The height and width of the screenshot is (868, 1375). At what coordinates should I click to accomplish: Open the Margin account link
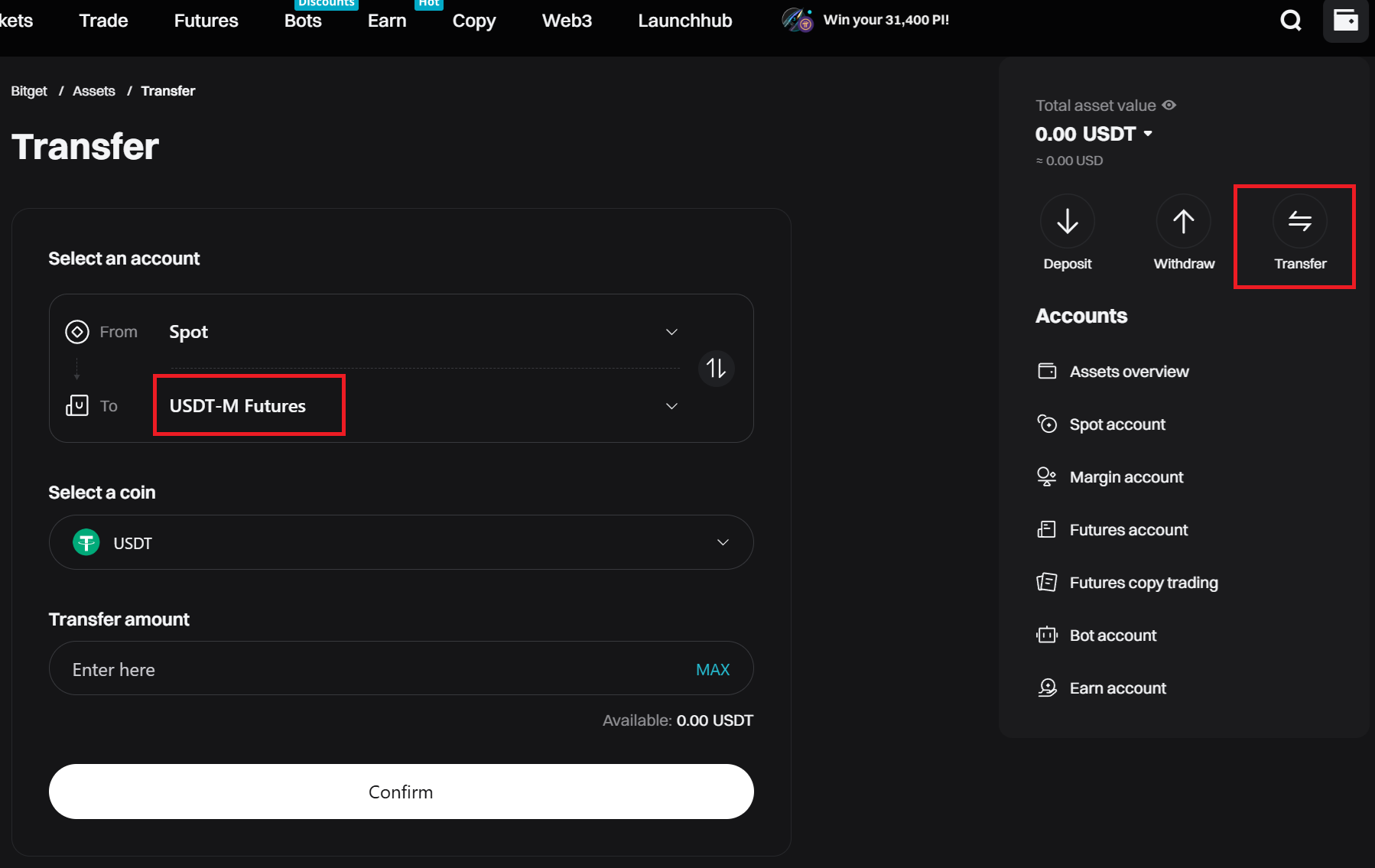tap(1126, 477)
